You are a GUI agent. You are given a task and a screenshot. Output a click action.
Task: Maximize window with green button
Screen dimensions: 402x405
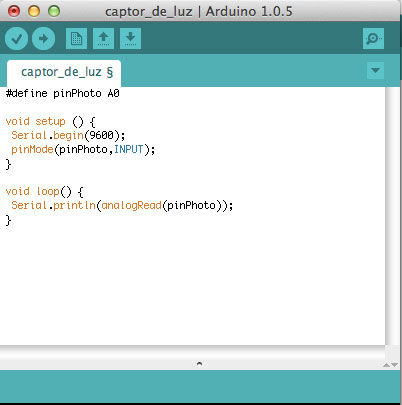pyautogui.click(x=54, y=11)
